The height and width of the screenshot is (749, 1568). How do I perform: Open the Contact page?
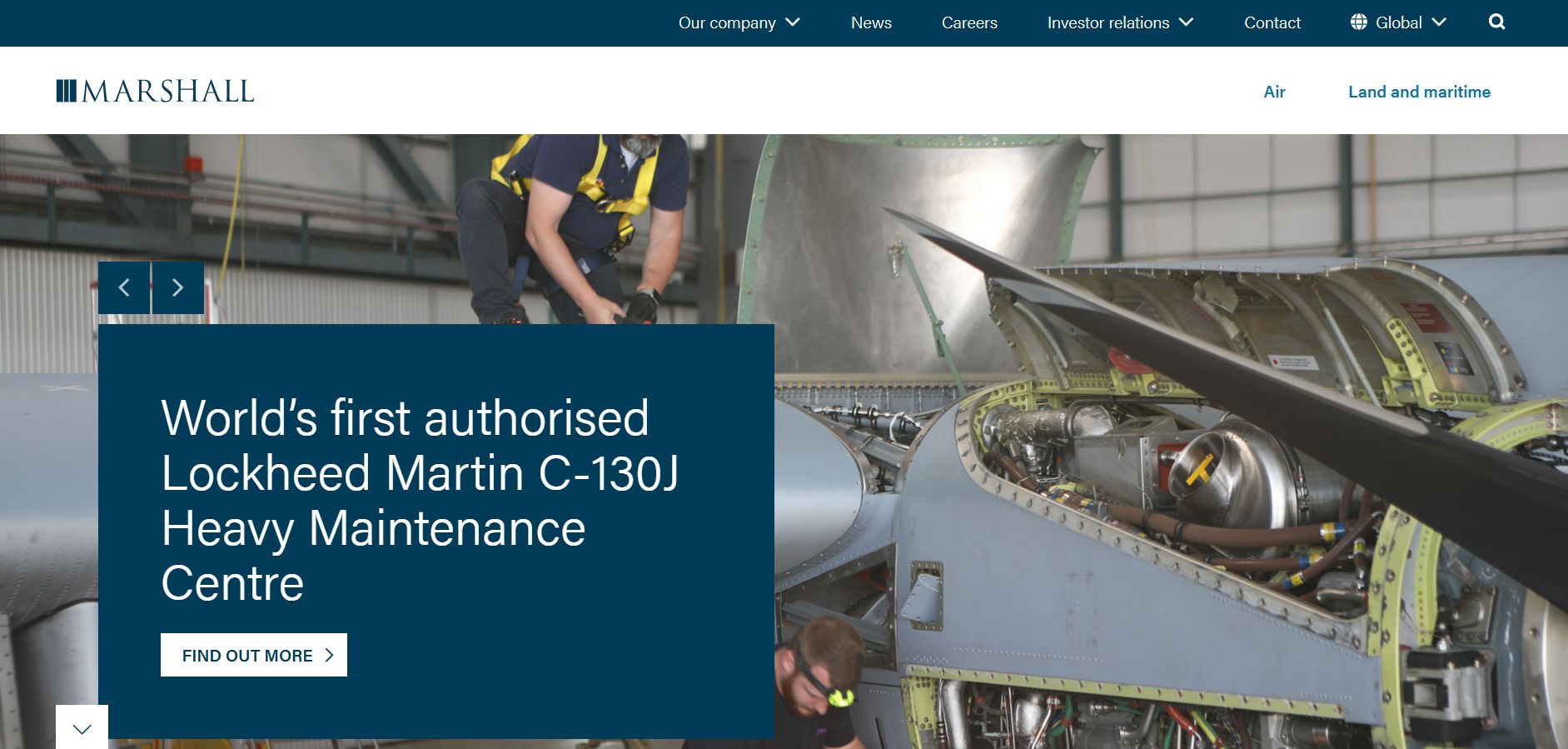1272,22
